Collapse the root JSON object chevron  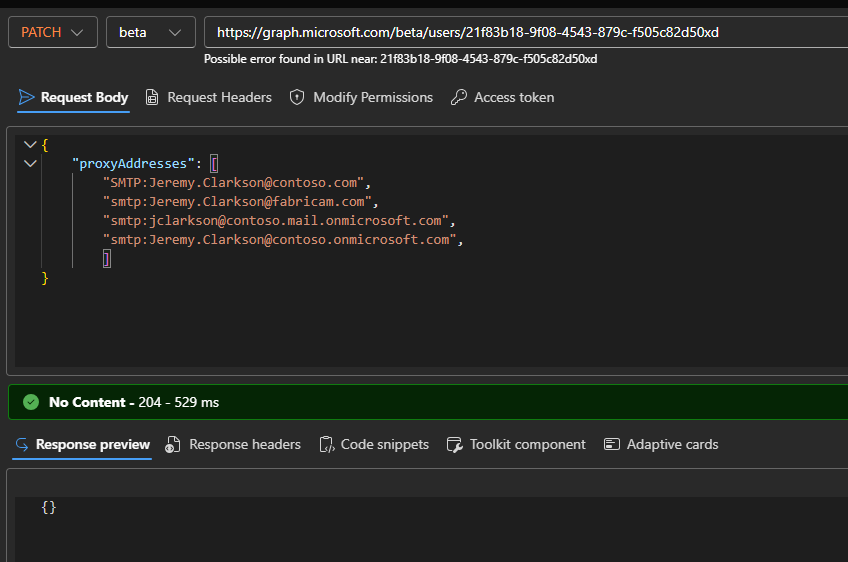tap(29, 145)
